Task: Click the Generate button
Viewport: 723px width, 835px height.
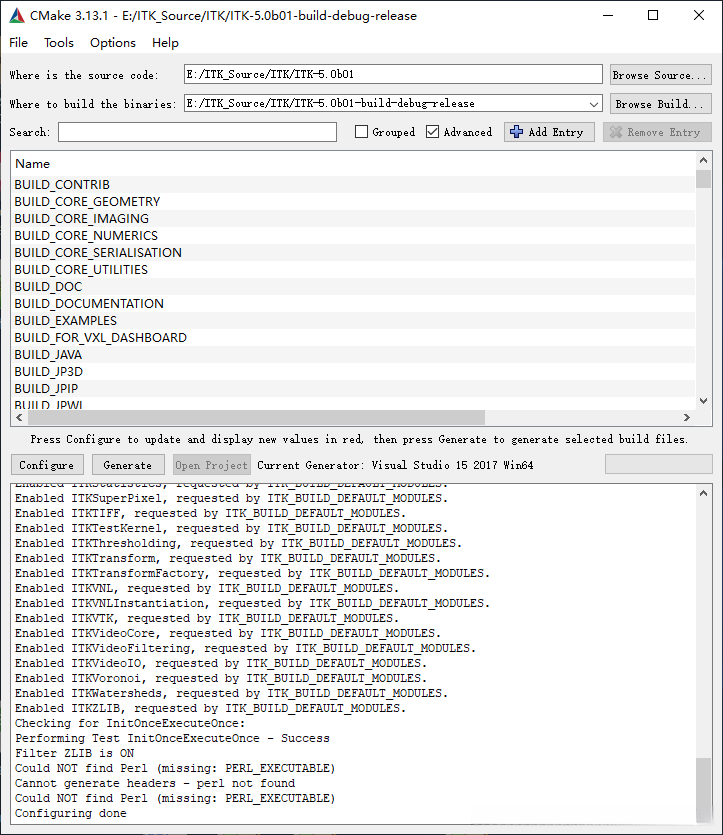Action: 128,465
